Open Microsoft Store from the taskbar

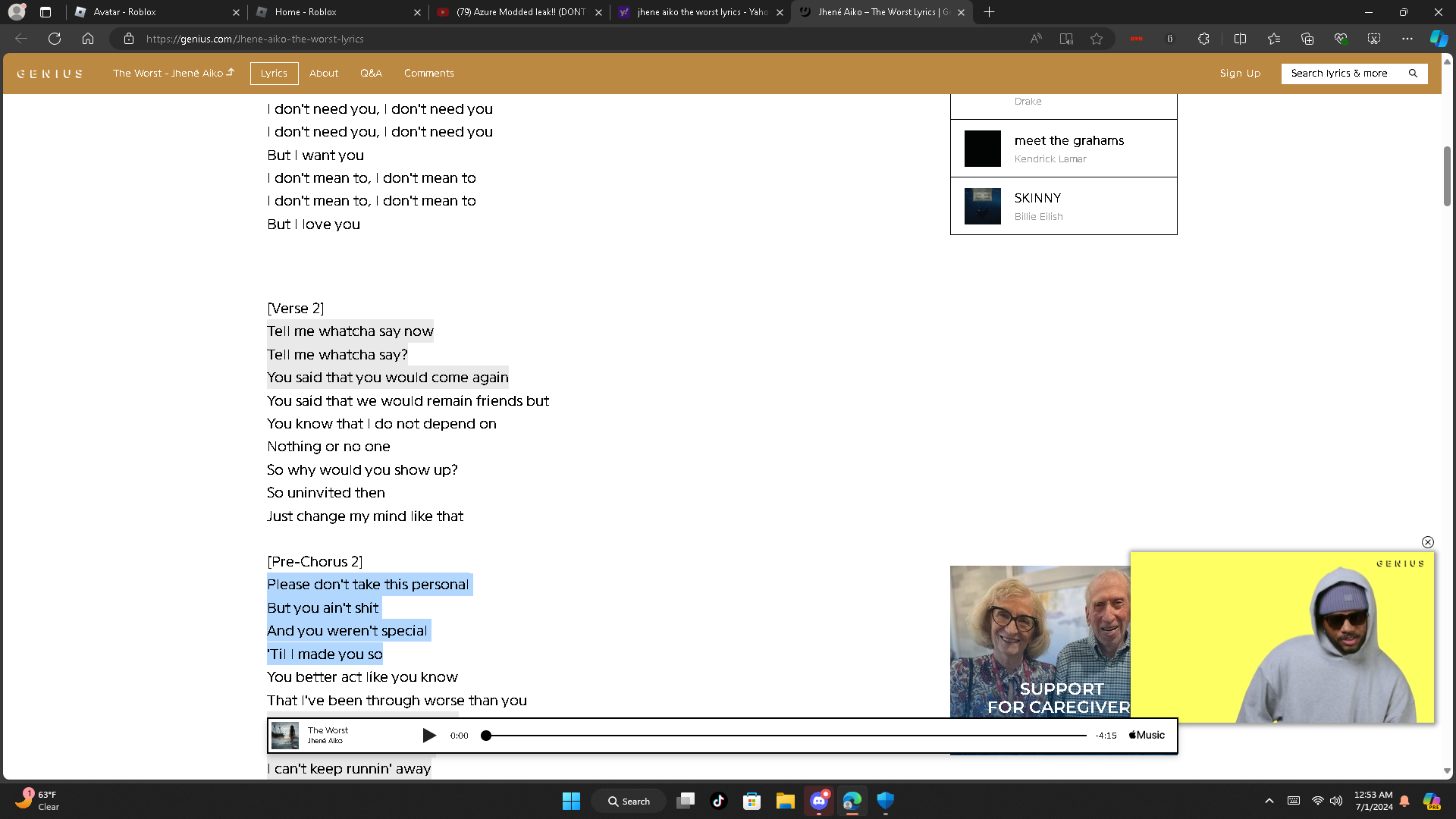click(x=752, y=801)
